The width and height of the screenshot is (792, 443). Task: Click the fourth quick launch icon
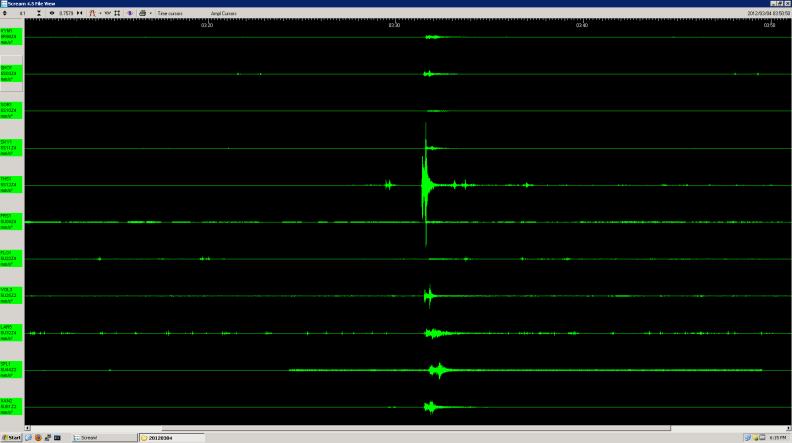pos(57,437)
